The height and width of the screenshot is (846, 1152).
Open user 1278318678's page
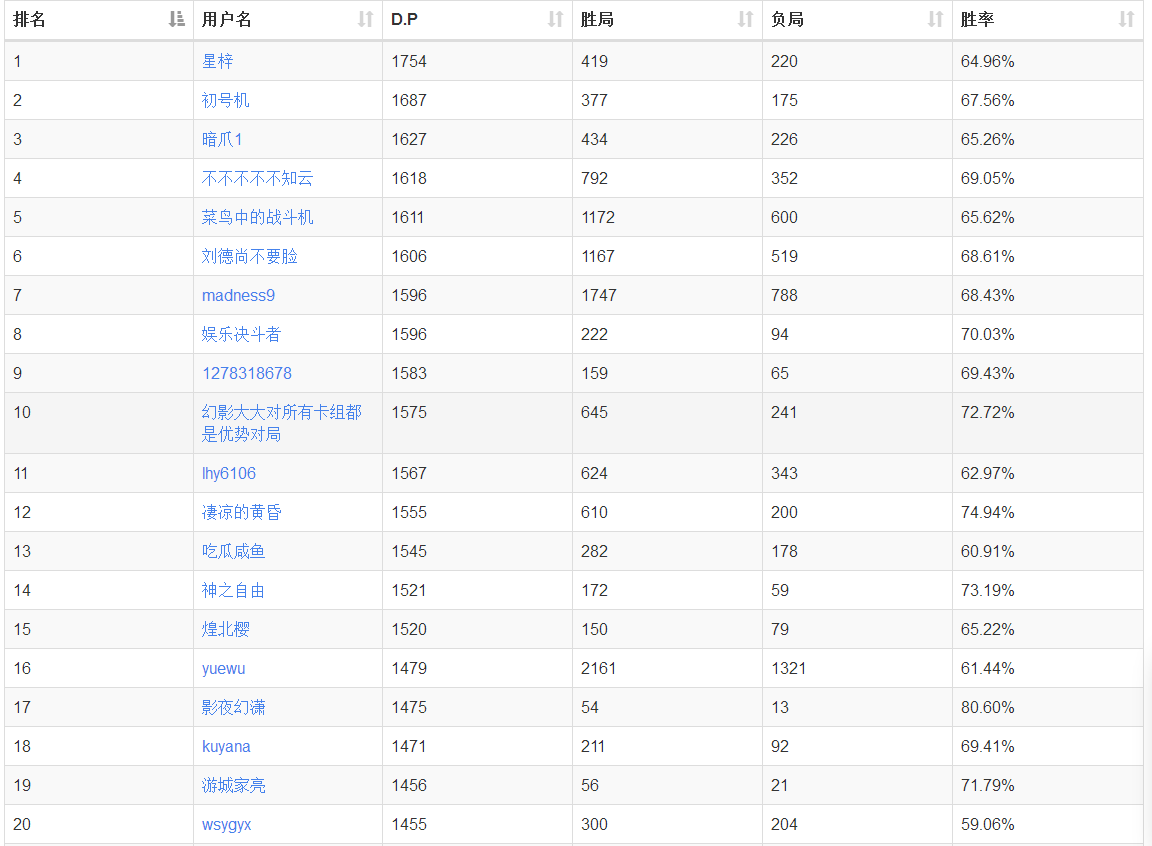pos(246,373)
